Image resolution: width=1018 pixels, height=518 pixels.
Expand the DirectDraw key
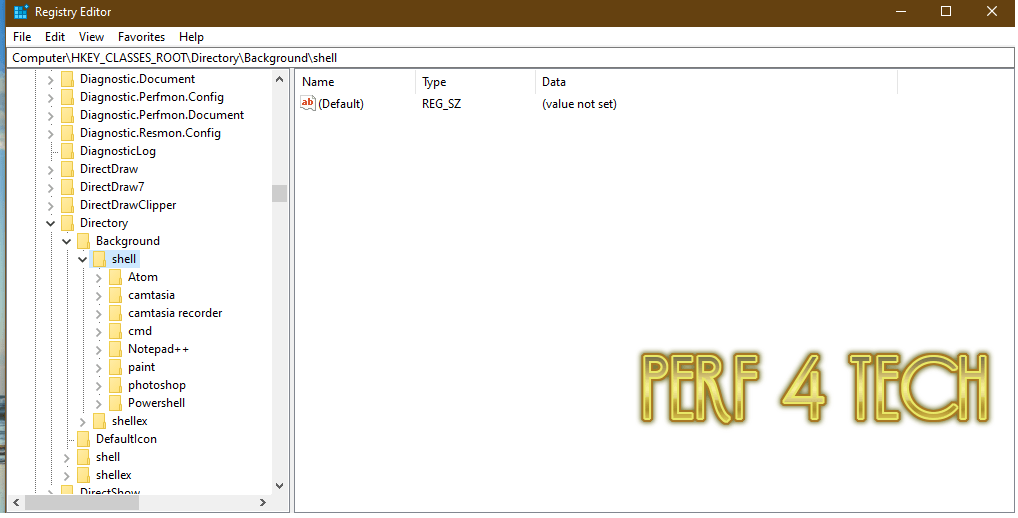click(x=51, y=170)
